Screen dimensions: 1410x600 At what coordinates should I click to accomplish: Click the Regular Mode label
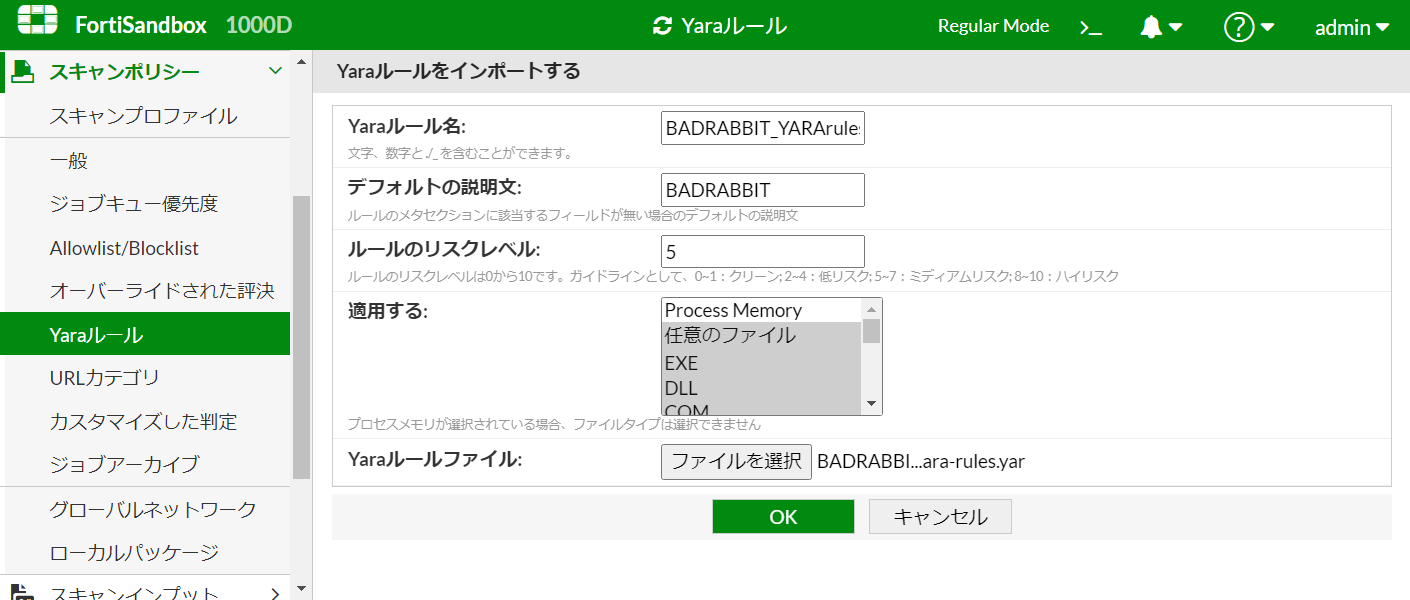coord(993,26)
